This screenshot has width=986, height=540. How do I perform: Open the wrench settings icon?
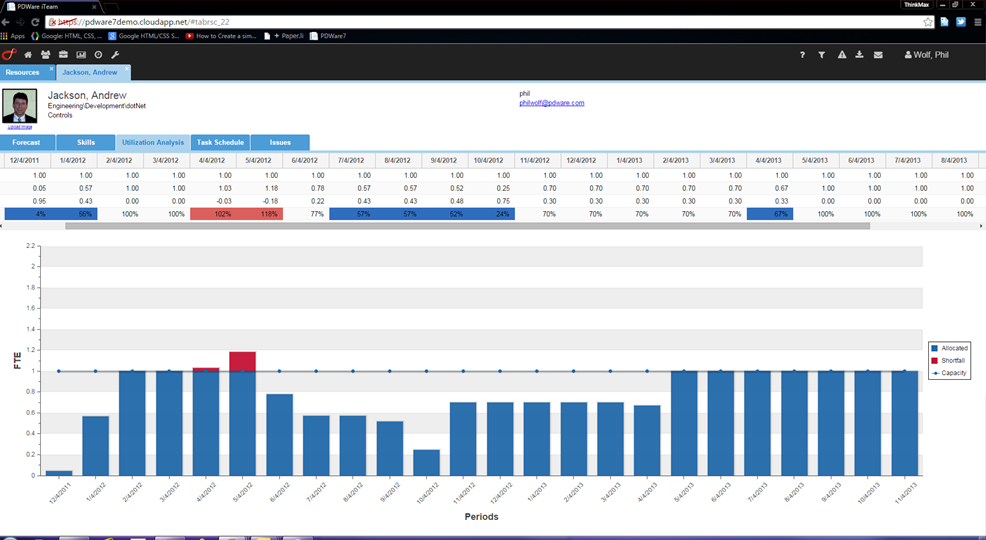[x=115, y=55]
